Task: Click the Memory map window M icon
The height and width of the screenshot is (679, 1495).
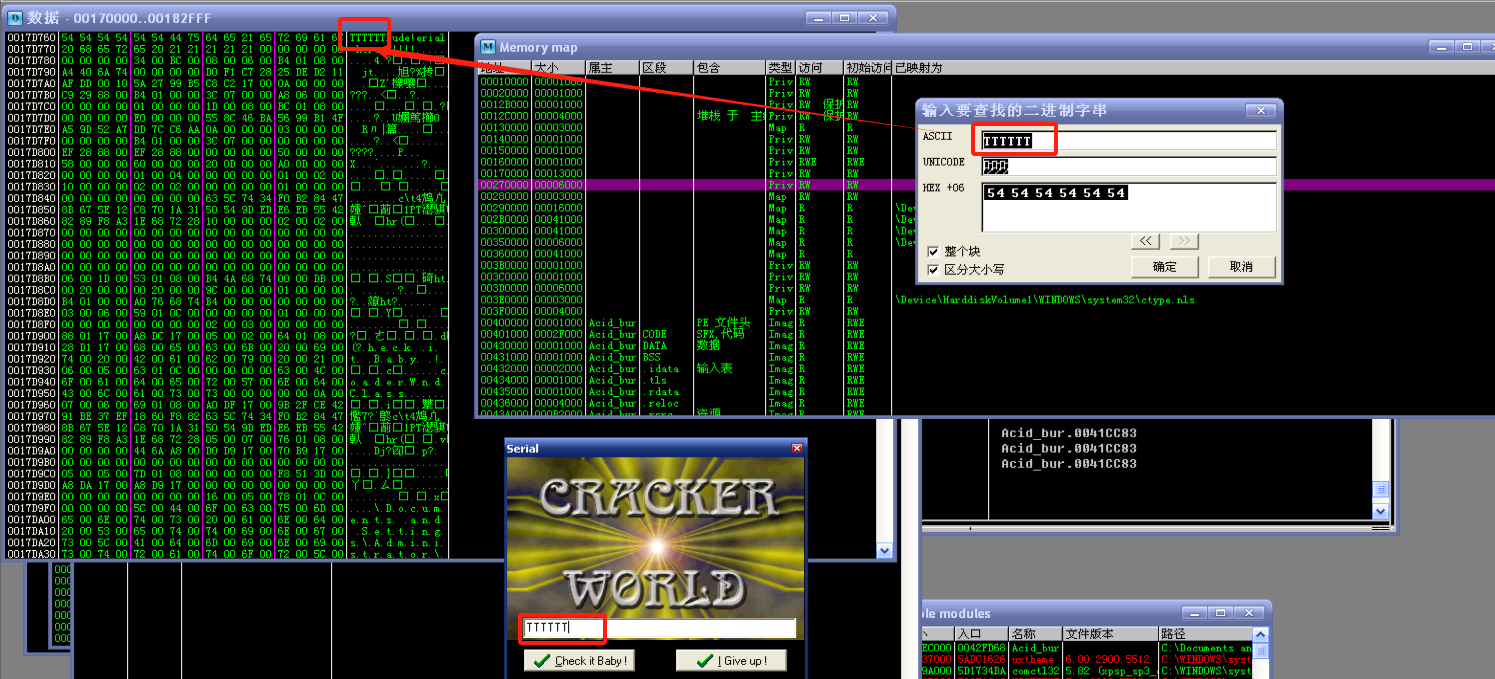Action: click(488, 47)
